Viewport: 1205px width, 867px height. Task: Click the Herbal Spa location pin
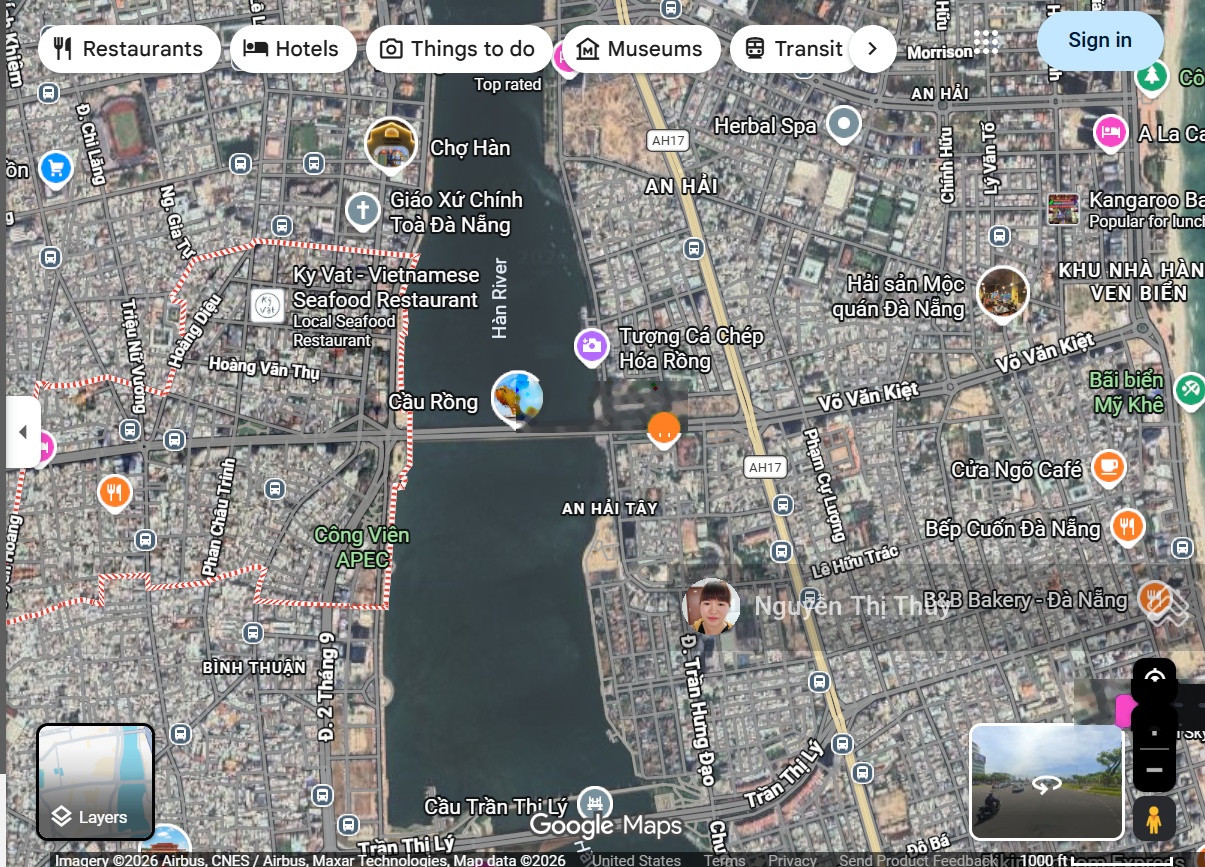pos(845,124)
